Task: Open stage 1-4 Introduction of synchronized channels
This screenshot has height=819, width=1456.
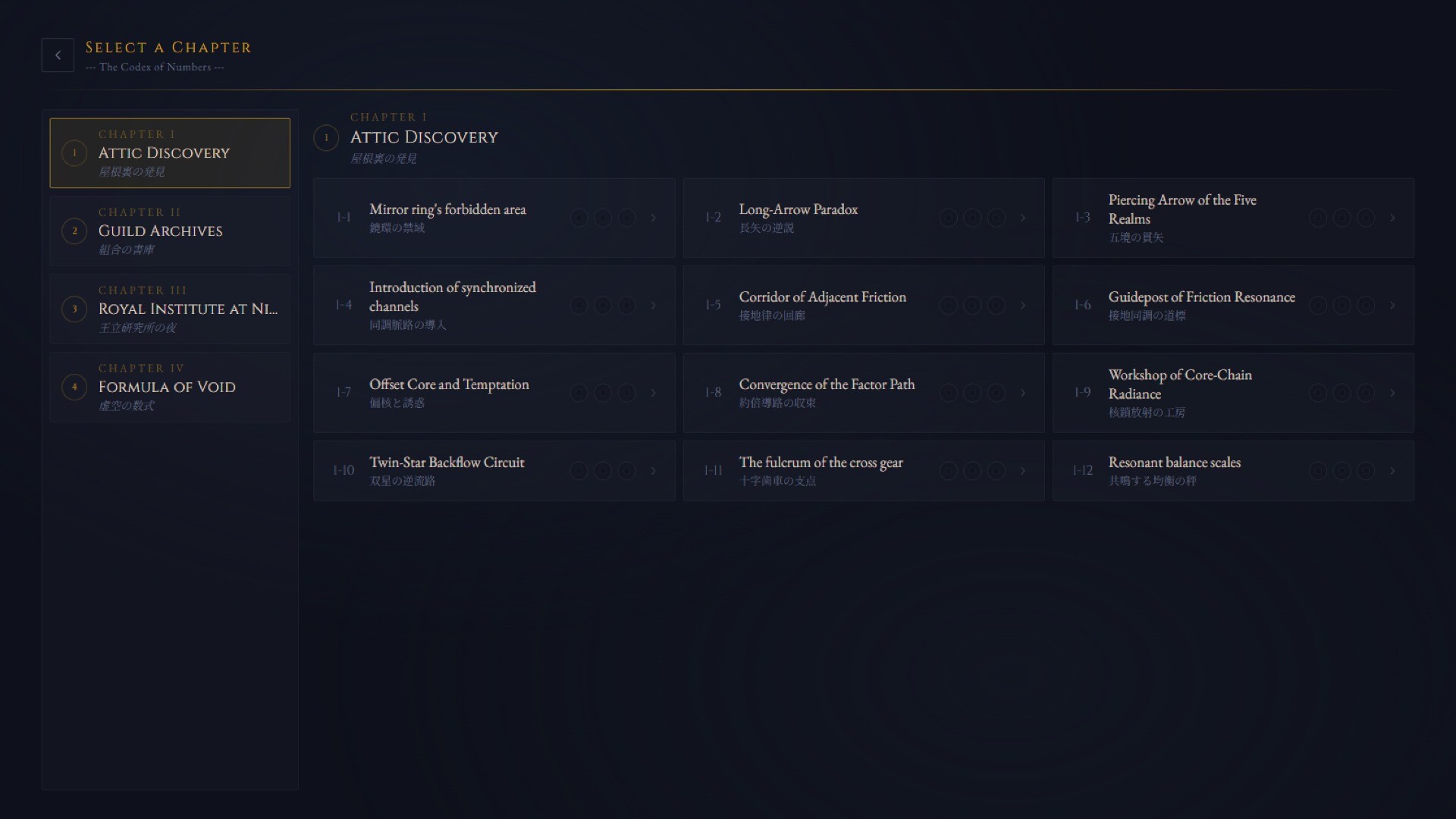Action: (x=494, y=305)
